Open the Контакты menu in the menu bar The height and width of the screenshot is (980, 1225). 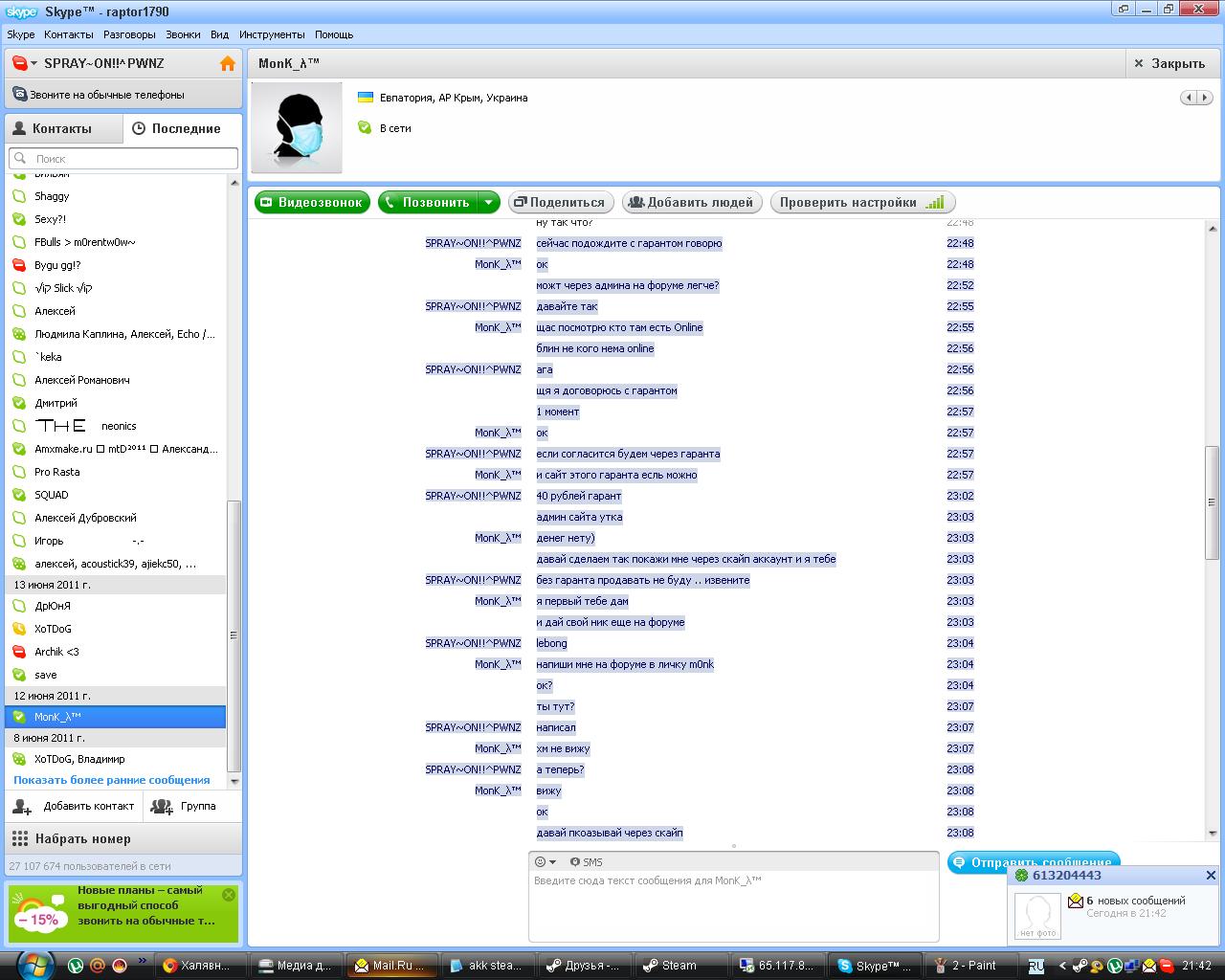tap(69, 34)
